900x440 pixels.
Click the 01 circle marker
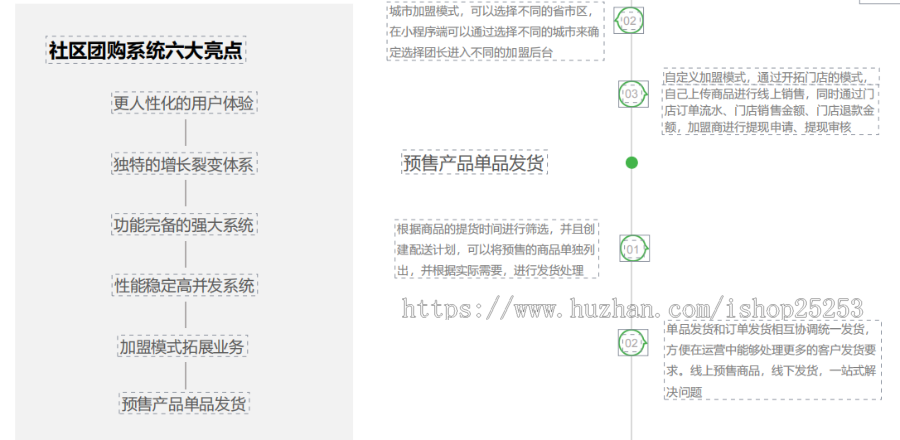pos(634,248)
